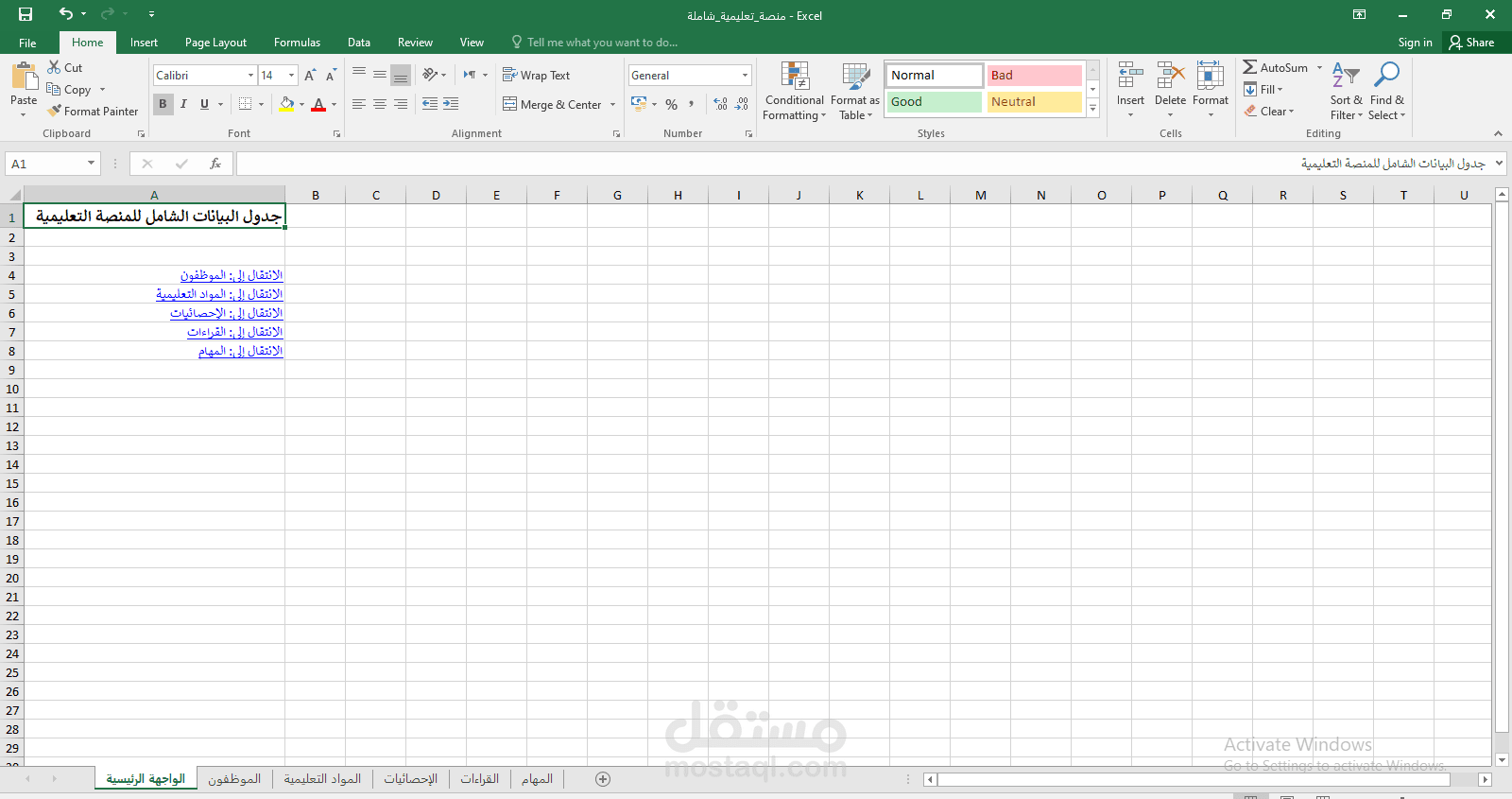Open Conditional Formatting menu

coord(794,92)
